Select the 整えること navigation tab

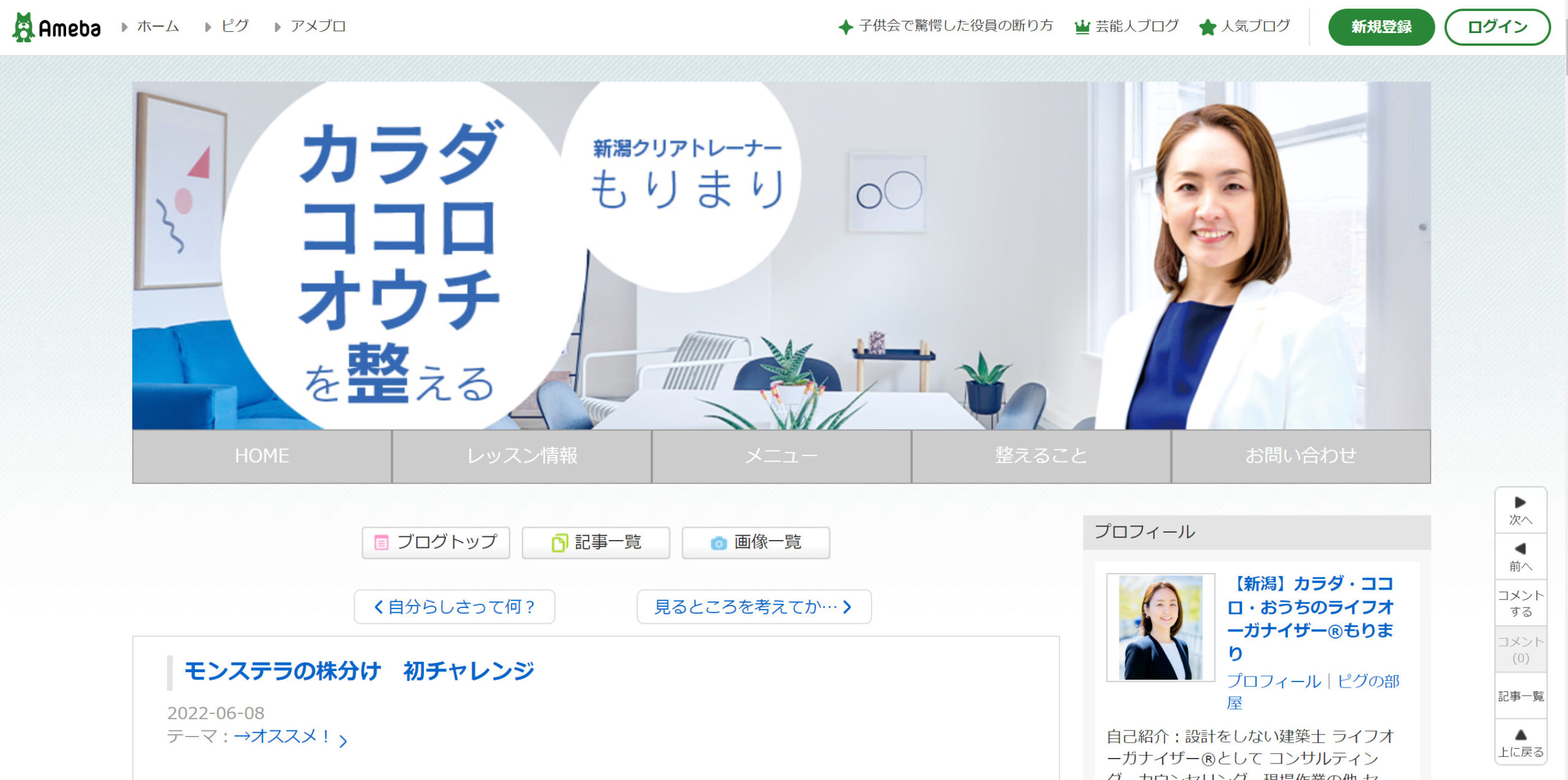1041,456
